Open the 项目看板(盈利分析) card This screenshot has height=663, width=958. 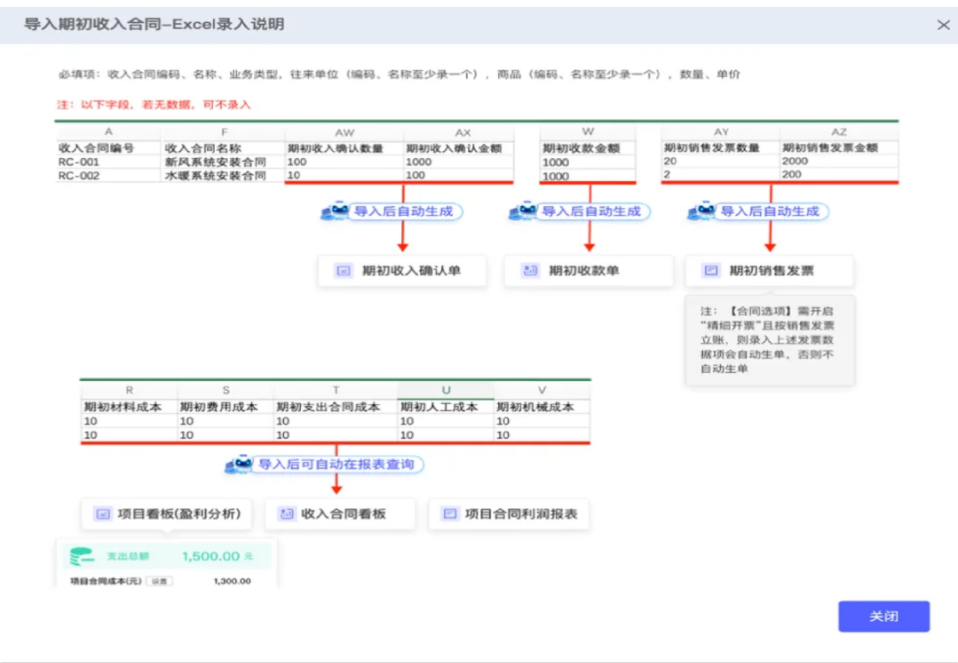tap(166, 514)
